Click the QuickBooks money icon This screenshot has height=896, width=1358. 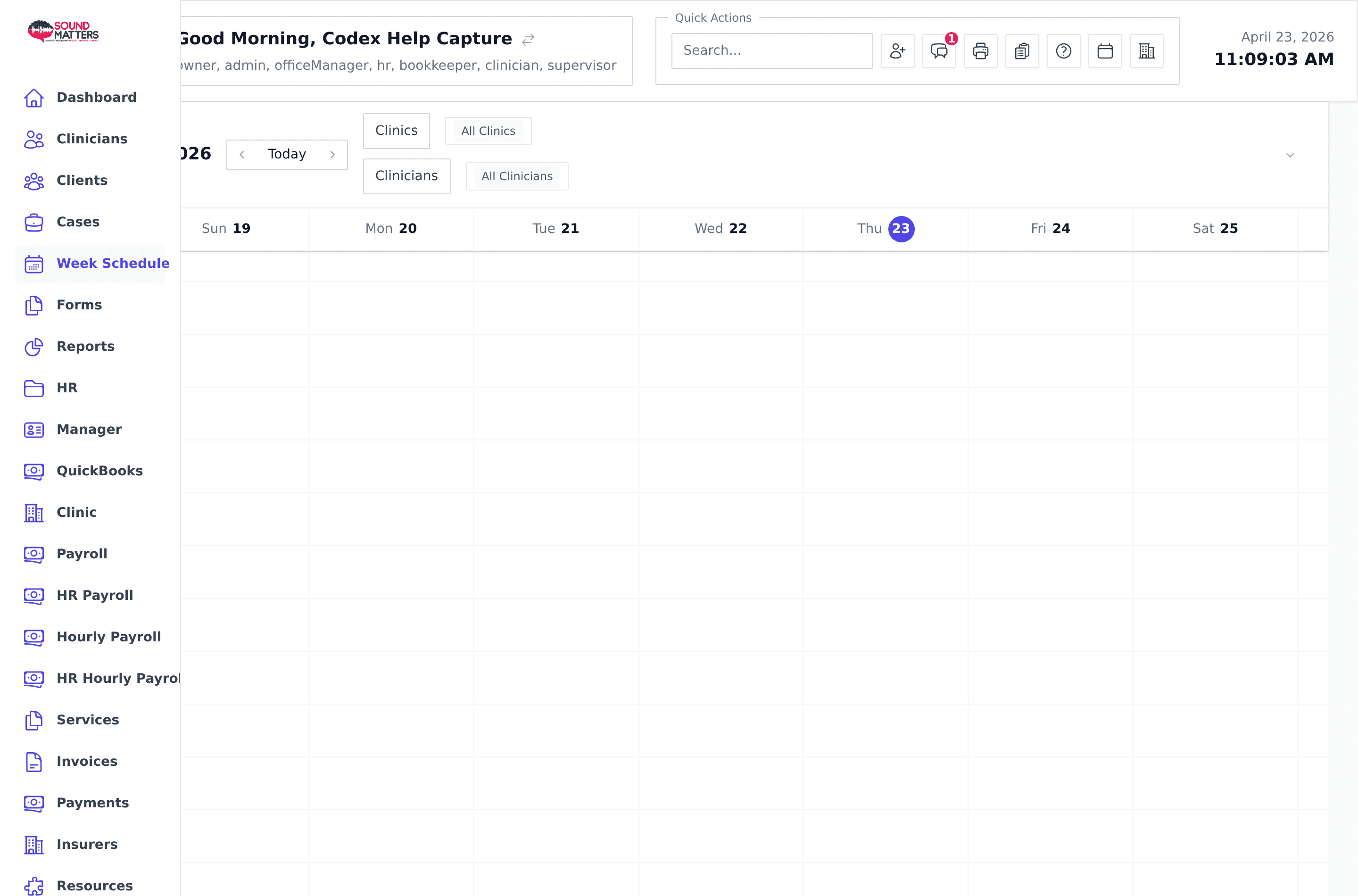point(33,472)
